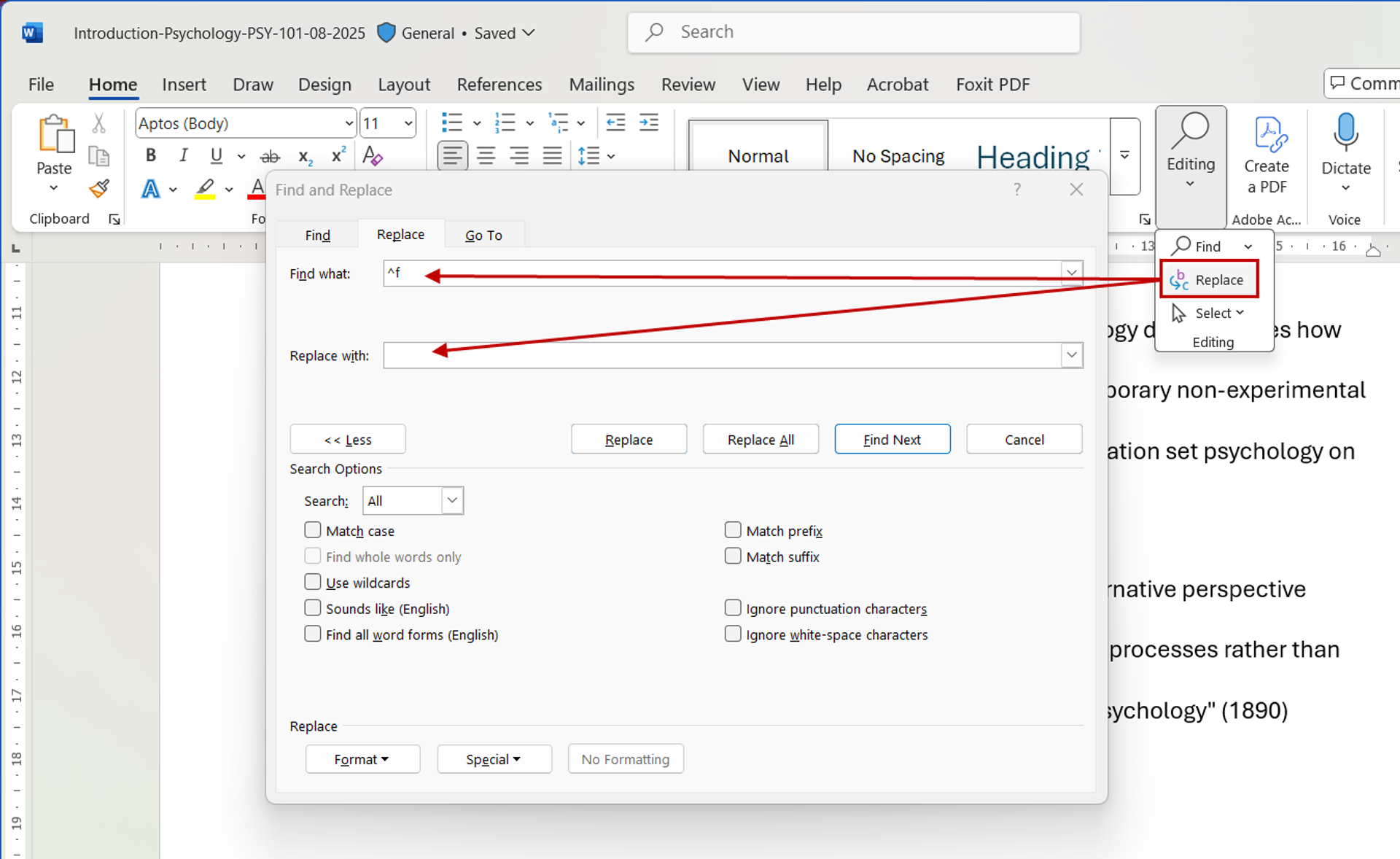The height and width of the screenshot is (859, 1400).
Task: Apply the yellow text highlight color
Action: [x=205, y=190]
